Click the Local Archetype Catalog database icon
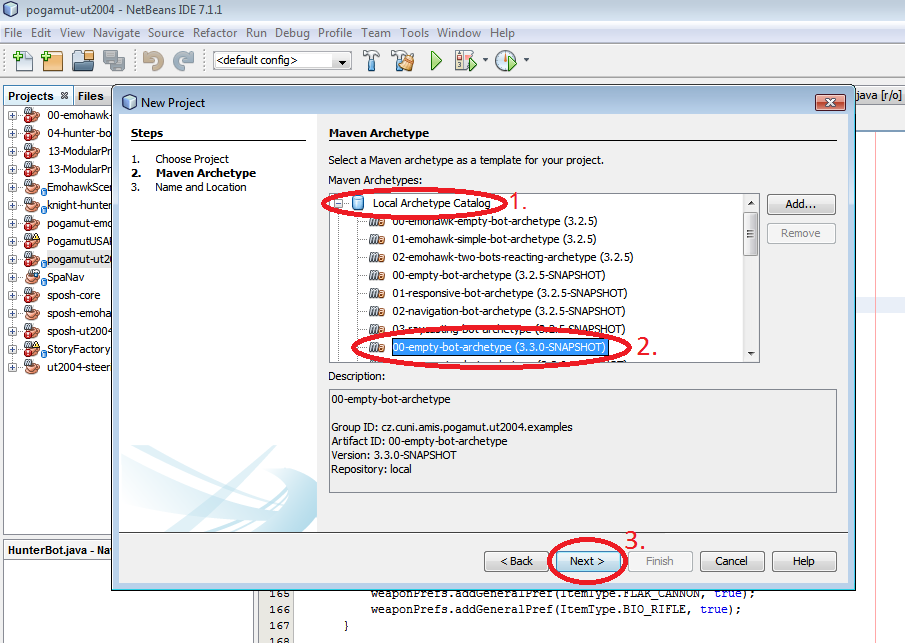The image size is (905, 643). 358,203
